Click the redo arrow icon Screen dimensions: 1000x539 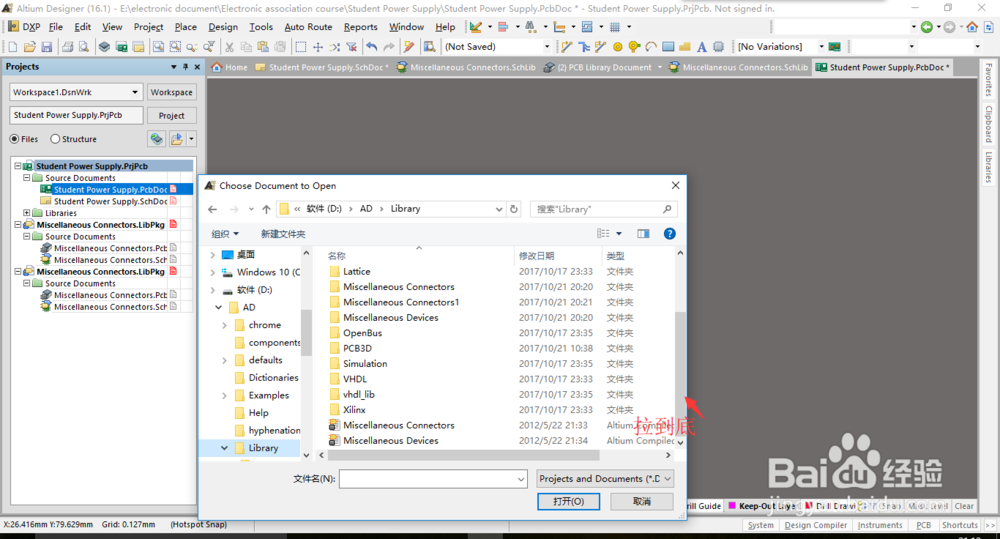(388, 47)
